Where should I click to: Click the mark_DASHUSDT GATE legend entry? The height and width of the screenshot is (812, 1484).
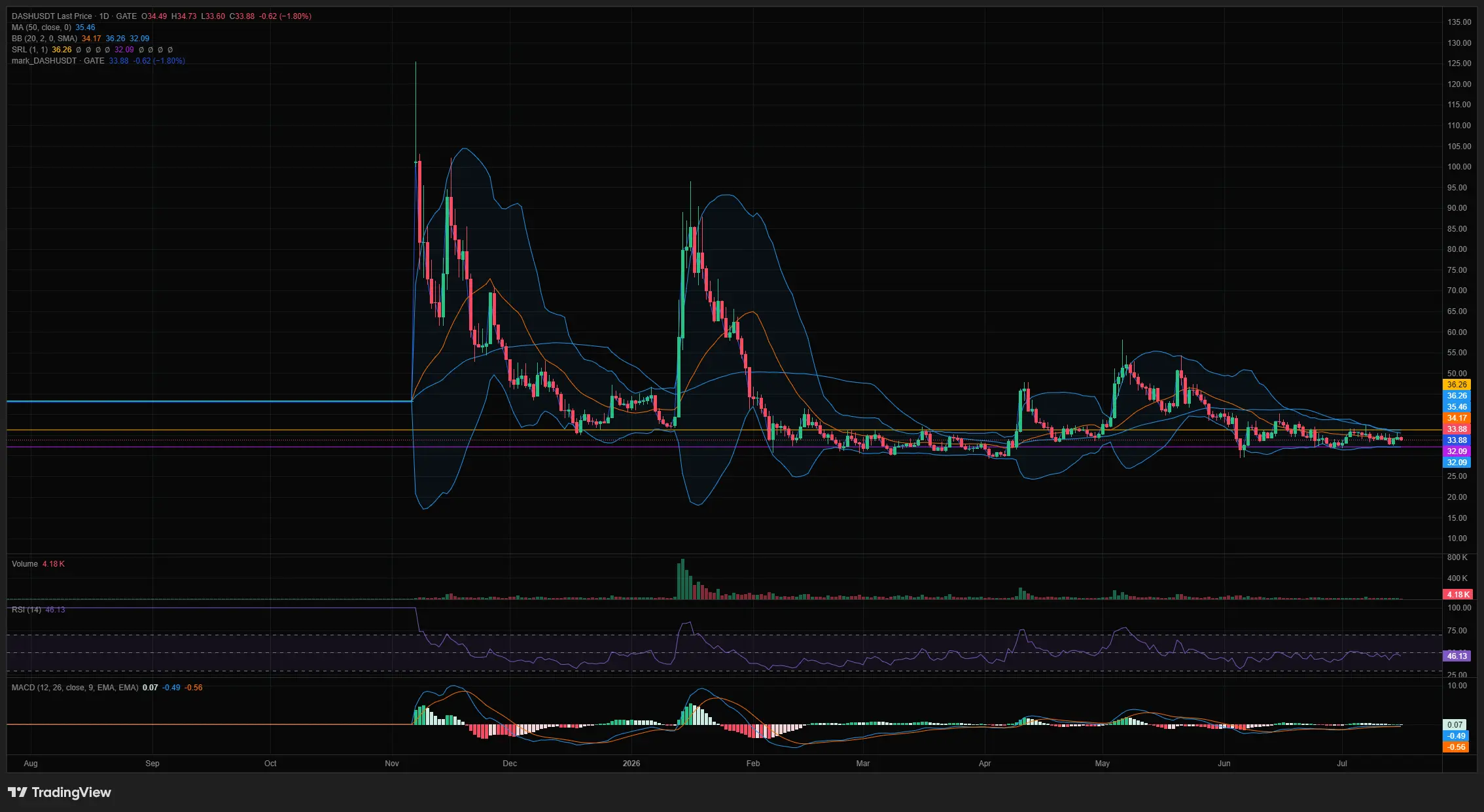pos(58,61)
